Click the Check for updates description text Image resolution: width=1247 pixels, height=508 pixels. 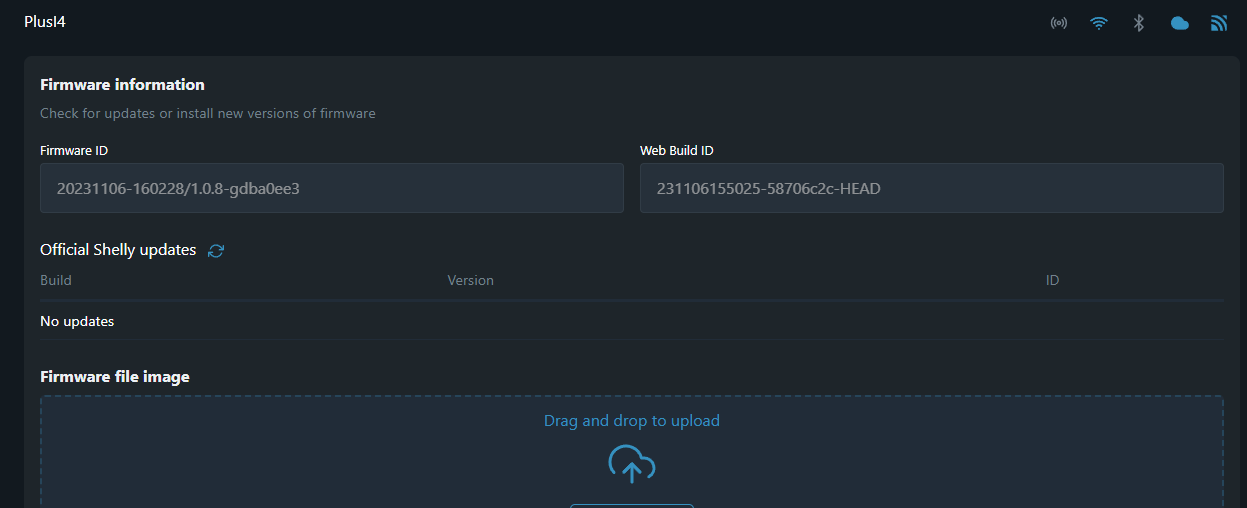pos(208,114)
